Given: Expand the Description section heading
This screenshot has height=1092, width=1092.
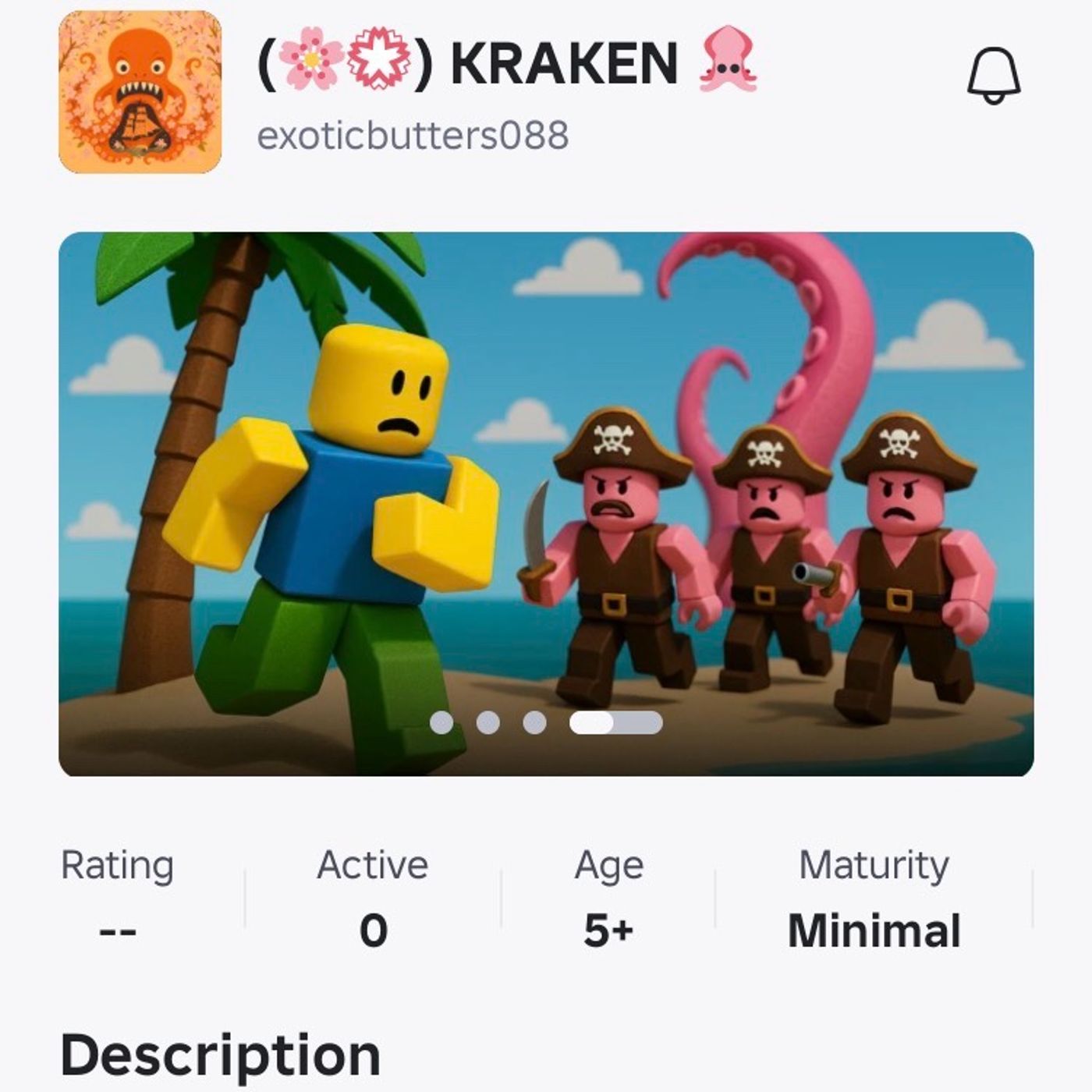Looking at the screenshot, I should (221, 1056).
